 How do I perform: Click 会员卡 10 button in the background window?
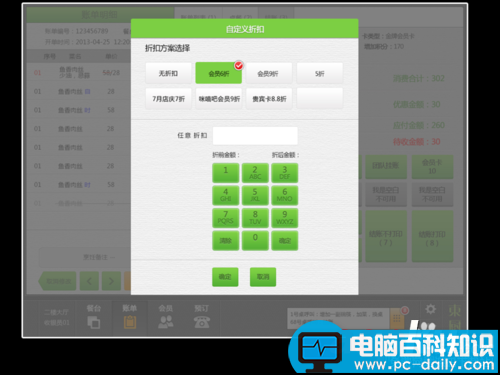(432, 166)
